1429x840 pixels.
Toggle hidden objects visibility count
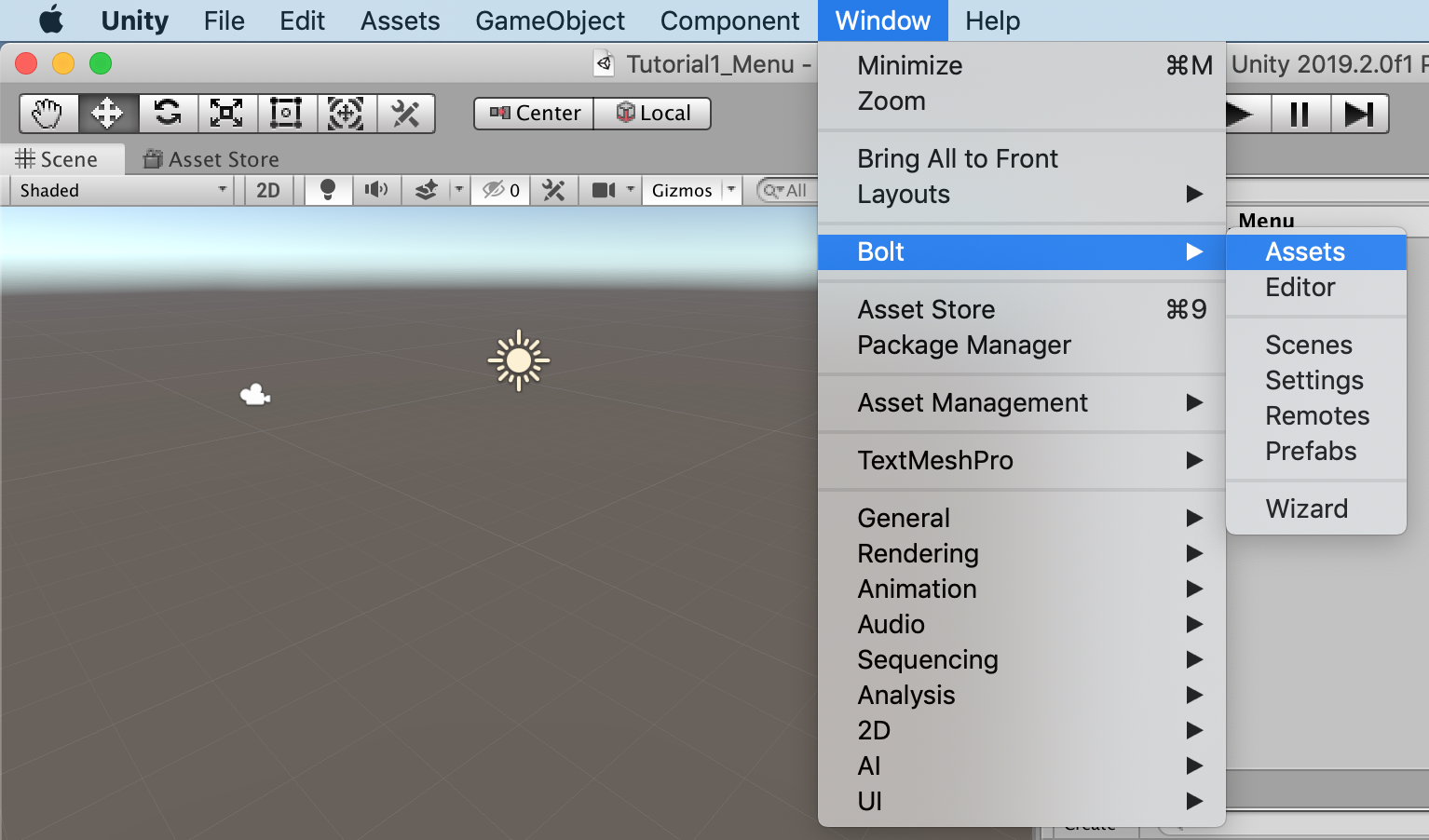[x=501, y=190]
